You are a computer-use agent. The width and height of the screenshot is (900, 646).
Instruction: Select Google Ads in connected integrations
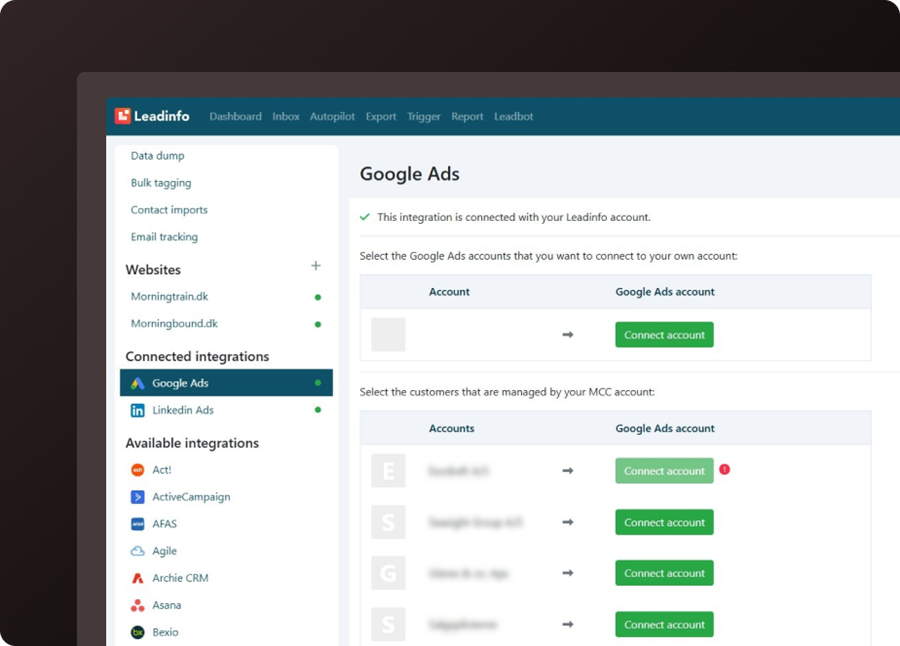pos(180,383)
